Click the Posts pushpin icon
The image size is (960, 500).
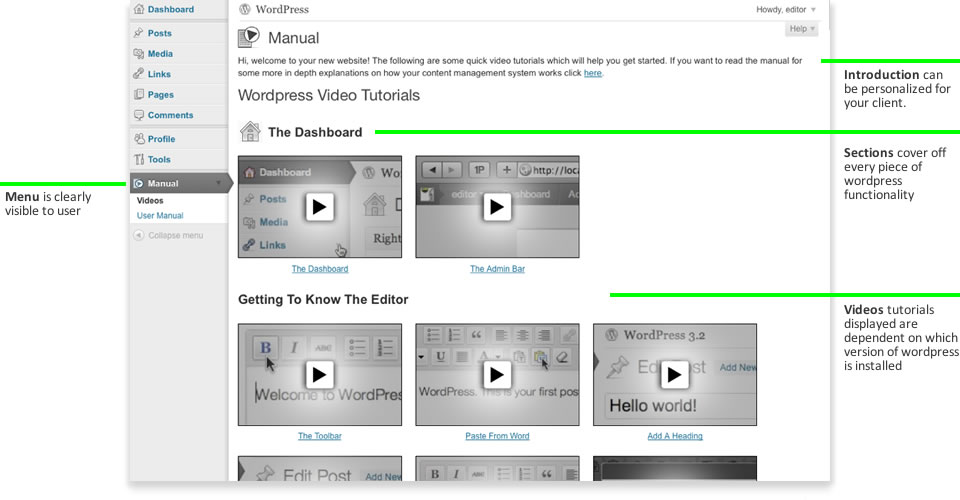139,33
